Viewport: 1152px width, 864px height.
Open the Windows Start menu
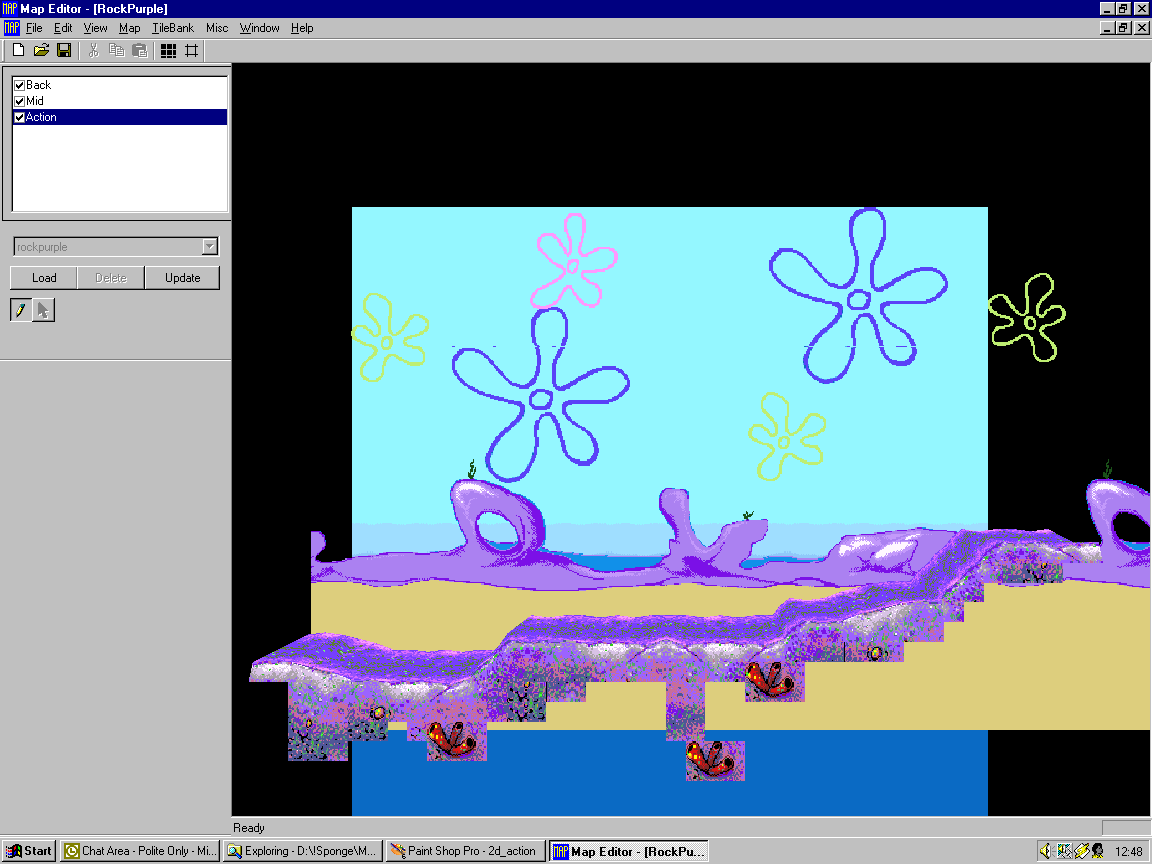click(x=29, y=851)
